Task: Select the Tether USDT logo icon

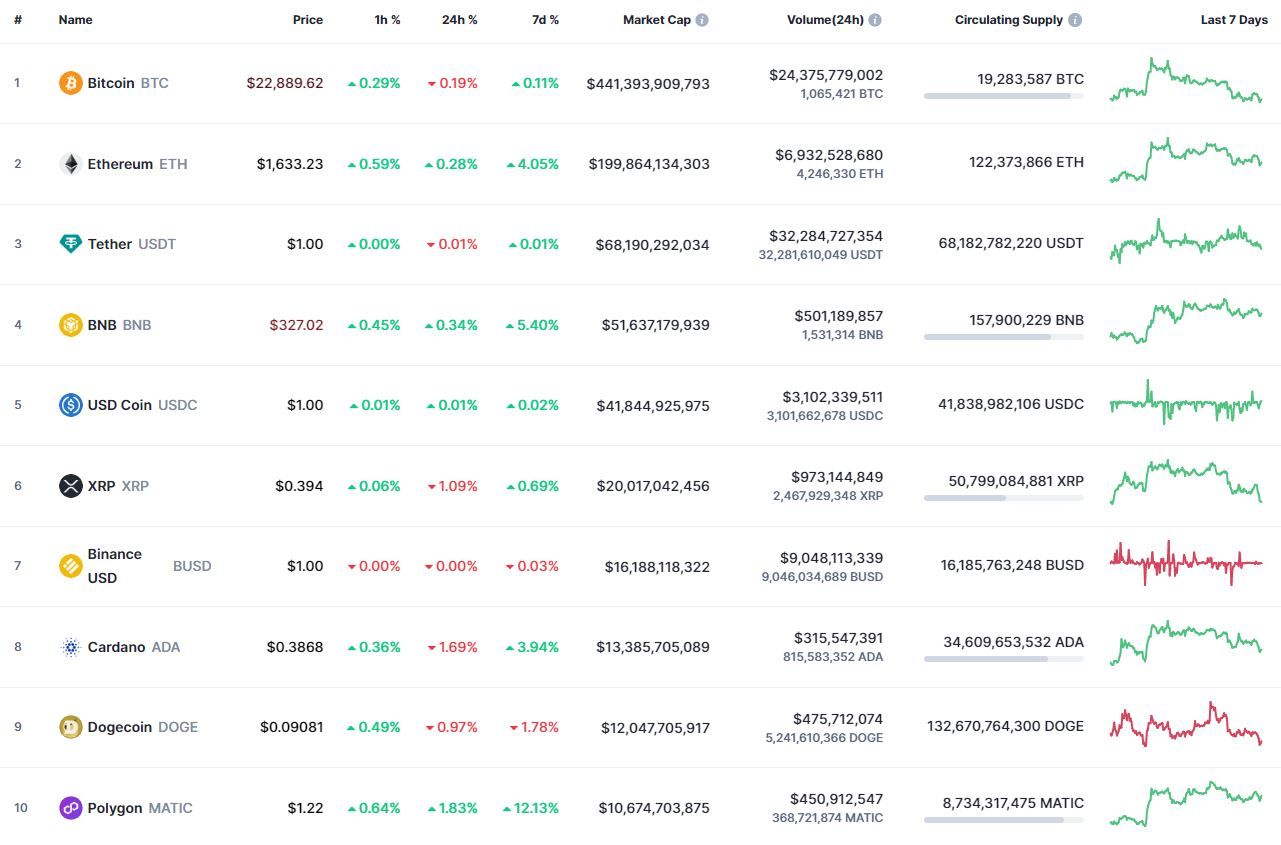Action: click(70, 244)
